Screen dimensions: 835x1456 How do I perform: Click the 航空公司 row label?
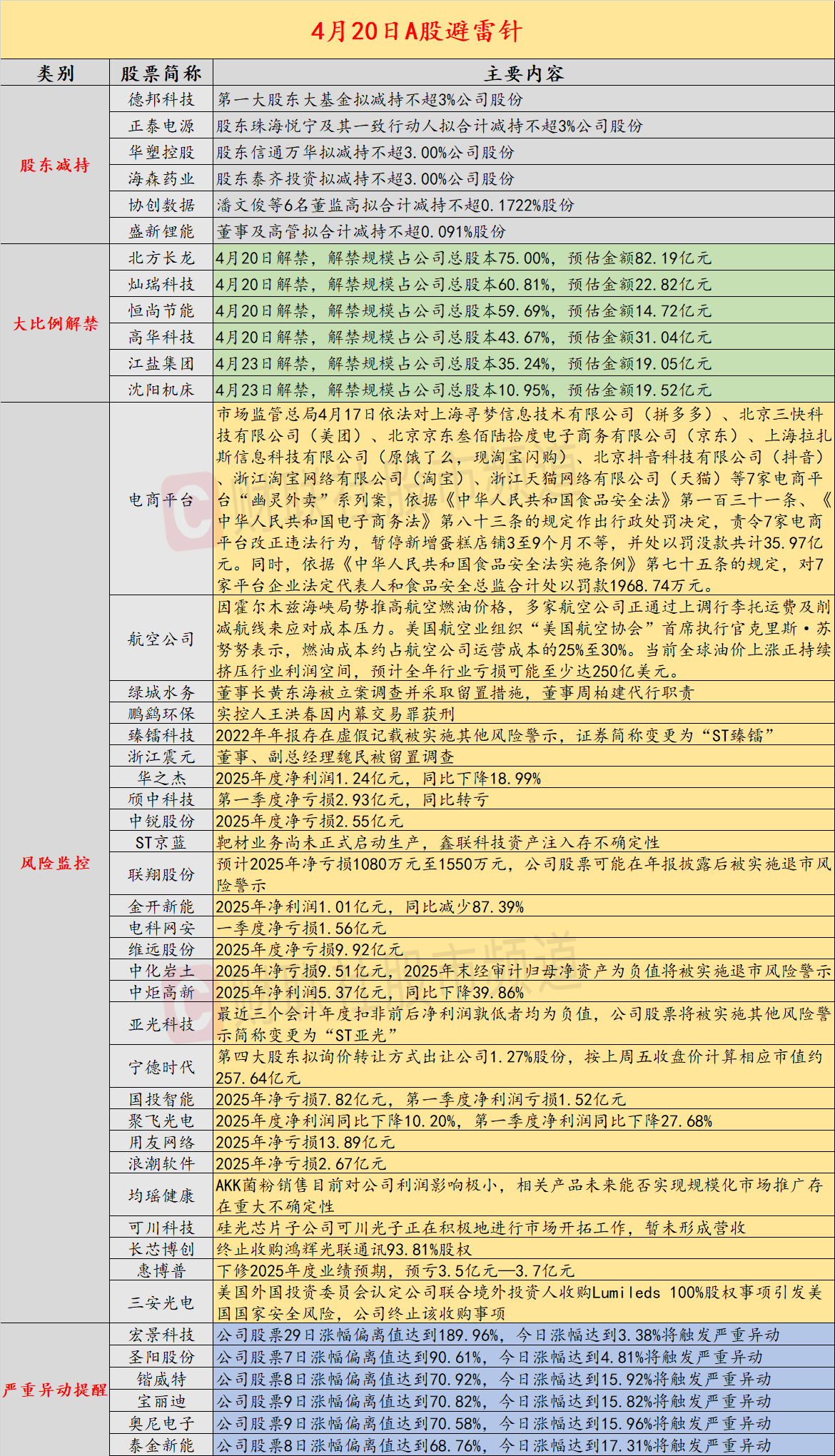pos(161,639)
